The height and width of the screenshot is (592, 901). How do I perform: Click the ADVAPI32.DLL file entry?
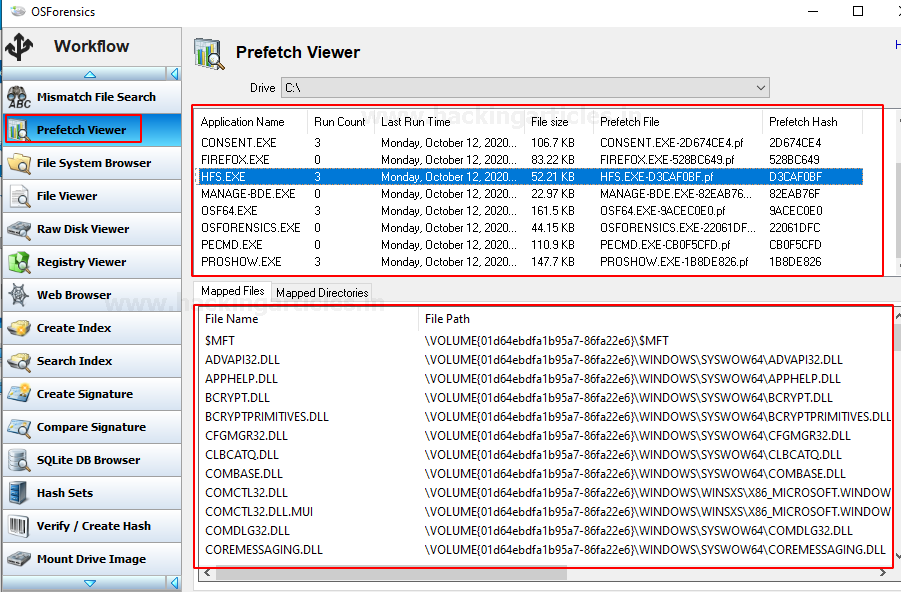click(x=242, y=360)
